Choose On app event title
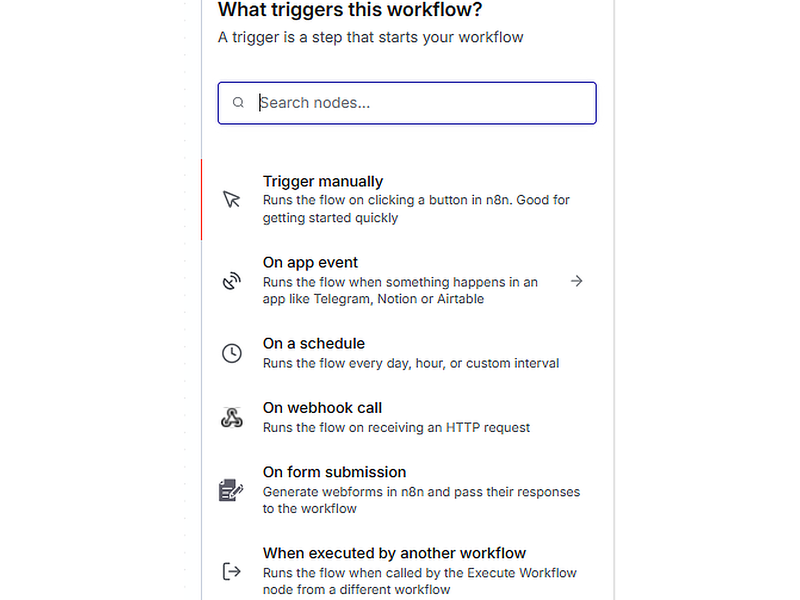Image resolution: width=800 pixels, height=600 pixels. 310,262
